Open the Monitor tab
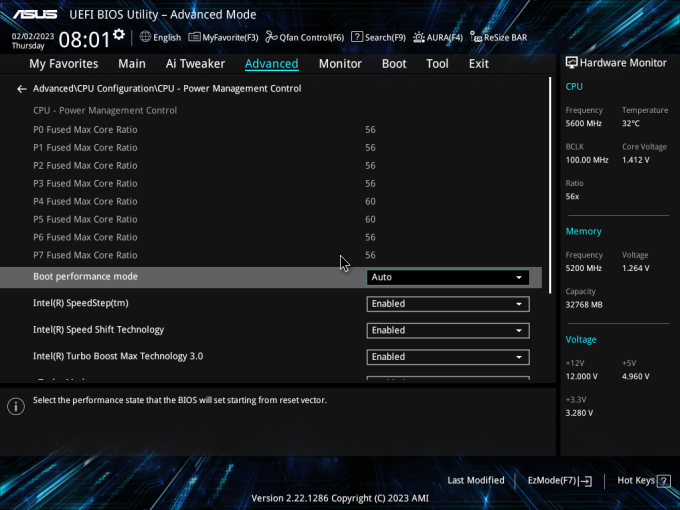This screenshot has height=510, width=680. [340, 64]
